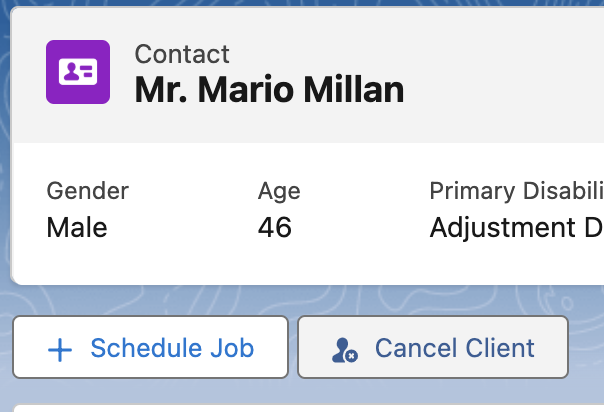This screenshot has height=412, width=604.
Task: Click the plus icon beside Schedule Job
Action: point(60,350)
